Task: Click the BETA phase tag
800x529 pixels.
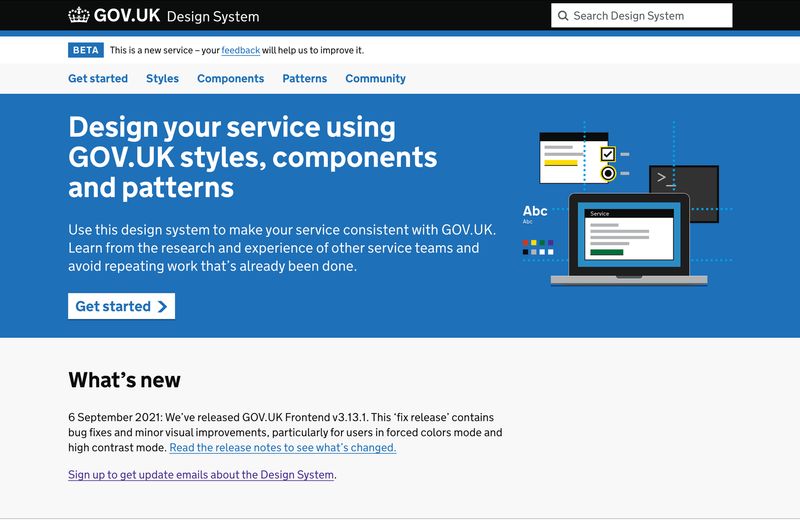Action: click(86, 50)
